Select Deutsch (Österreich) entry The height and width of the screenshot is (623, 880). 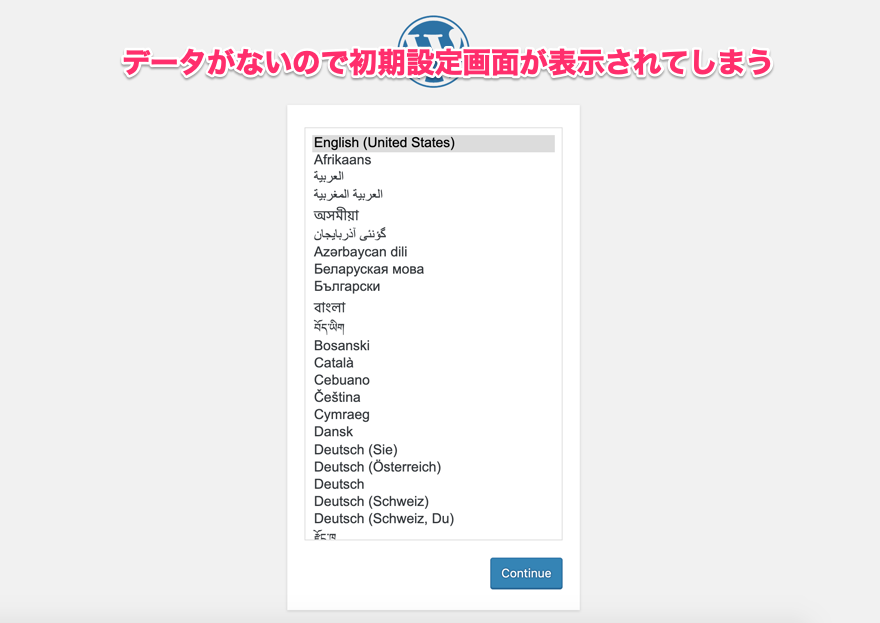pos(377,467)
